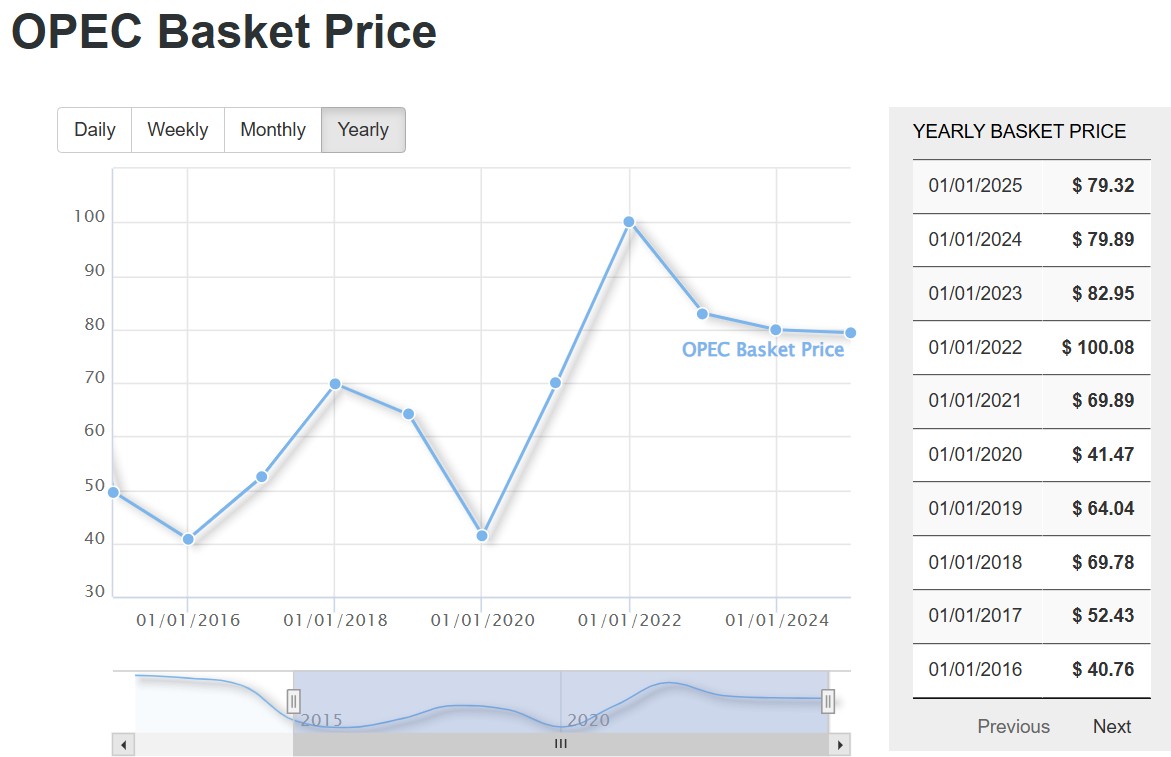Click the navigator left scroll arrow
This screenshot has width=1171, height=757.
pos(123,744)
